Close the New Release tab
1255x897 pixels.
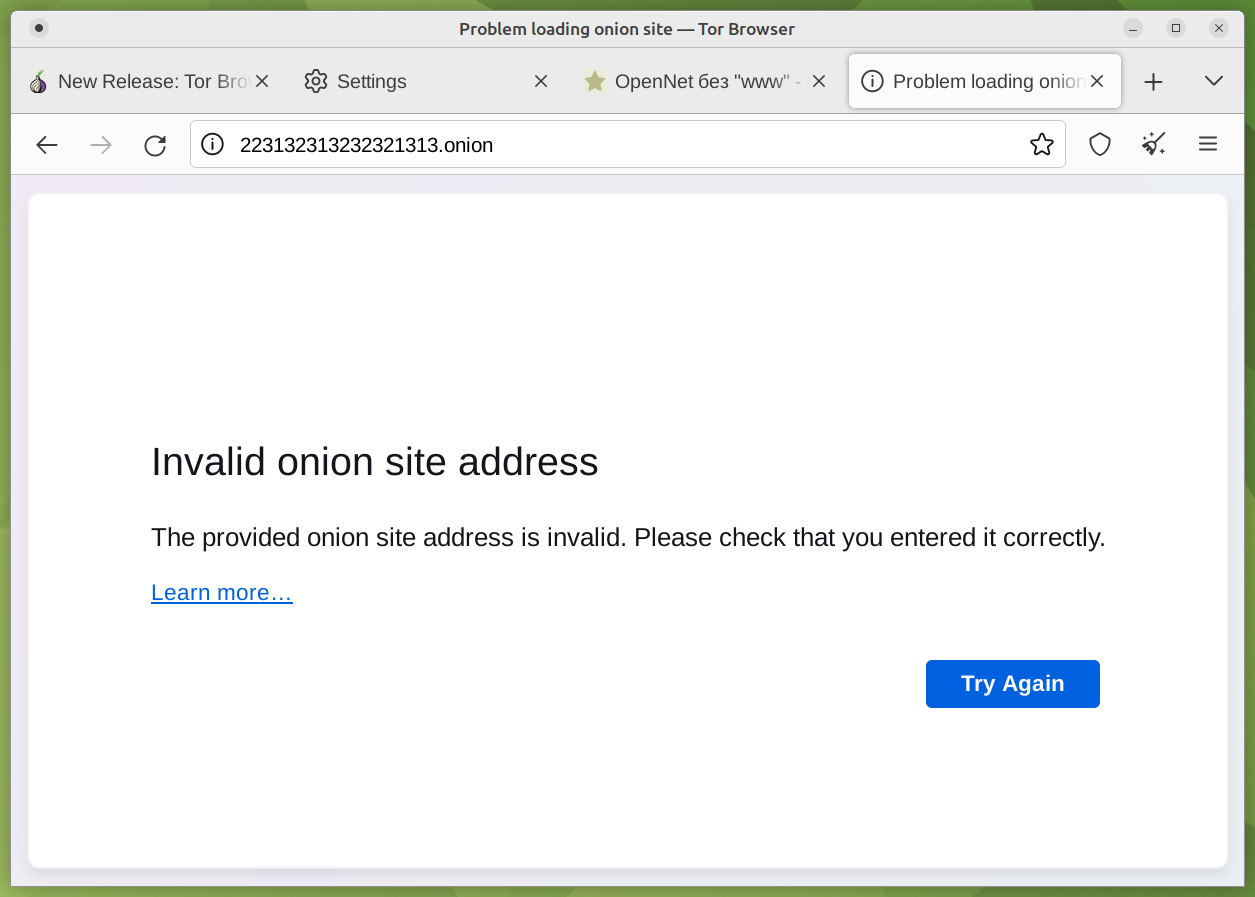[x=262, y=82]
